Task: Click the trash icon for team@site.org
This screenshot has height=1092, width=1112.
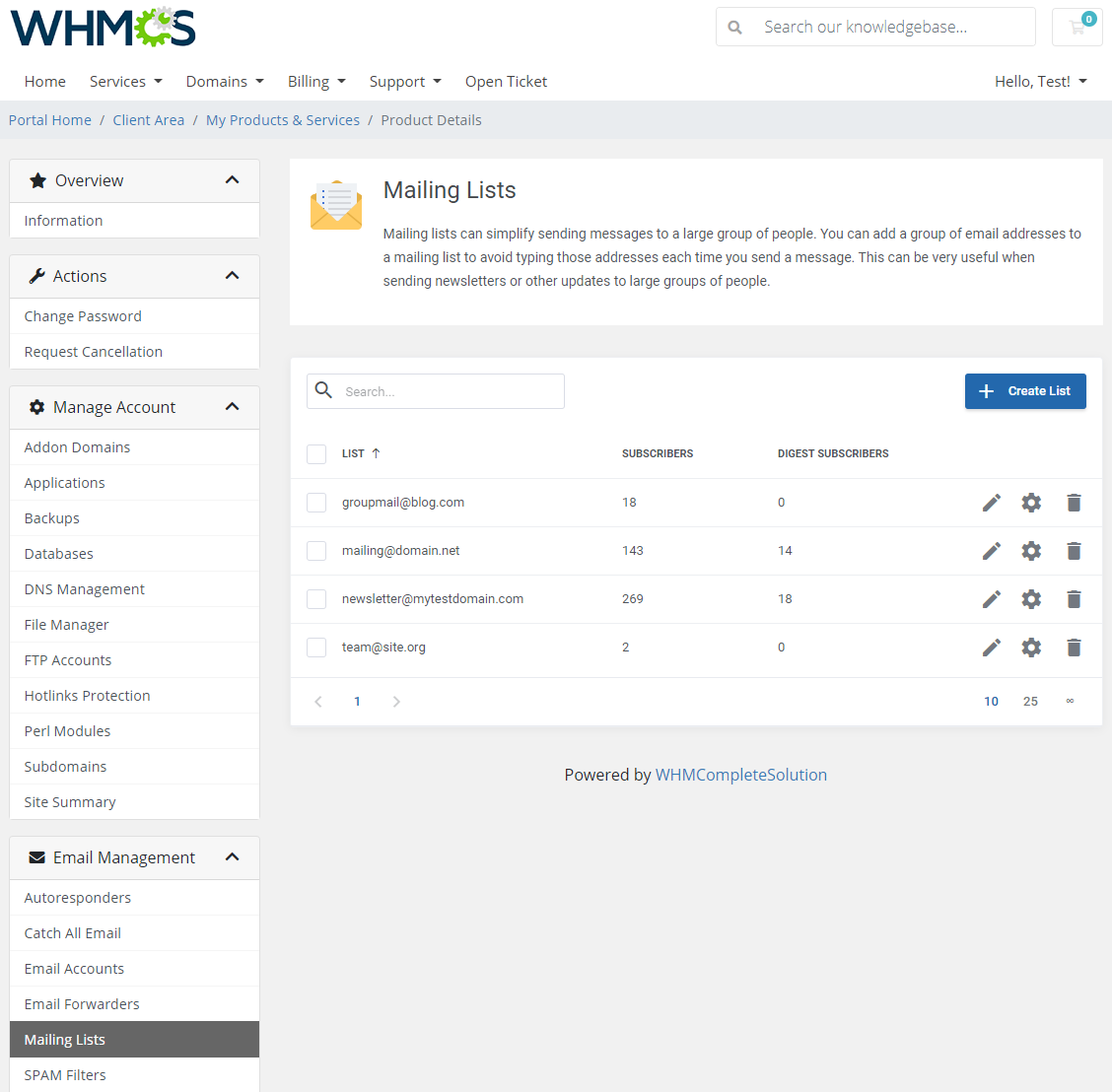Action: 1074,648
